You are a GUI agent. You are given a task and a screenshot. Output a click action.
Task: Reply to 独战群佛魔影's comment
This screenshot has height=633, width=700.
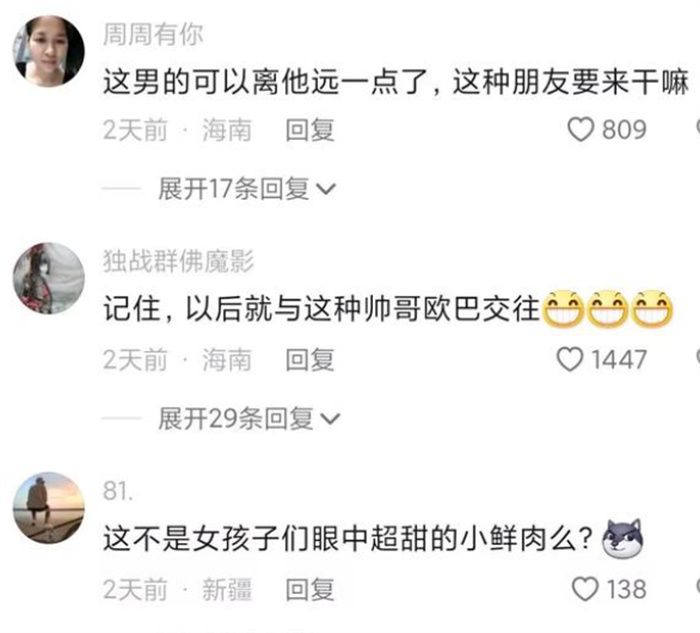click(x=310, y=360)
